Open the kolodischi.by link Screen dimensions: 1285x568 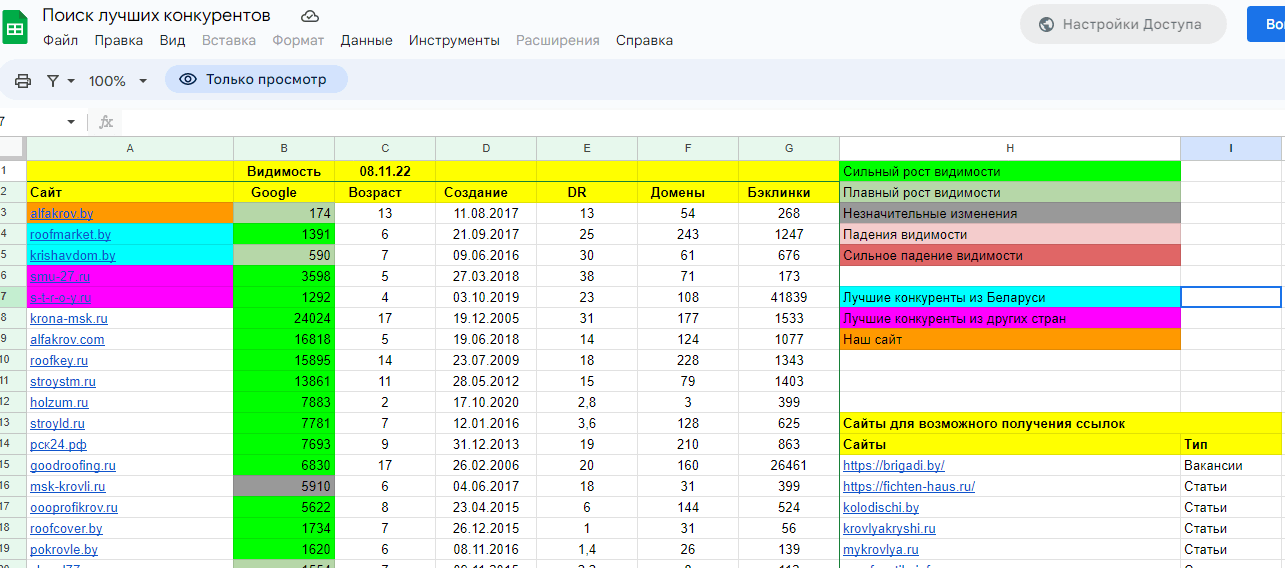tap(881, 507)
